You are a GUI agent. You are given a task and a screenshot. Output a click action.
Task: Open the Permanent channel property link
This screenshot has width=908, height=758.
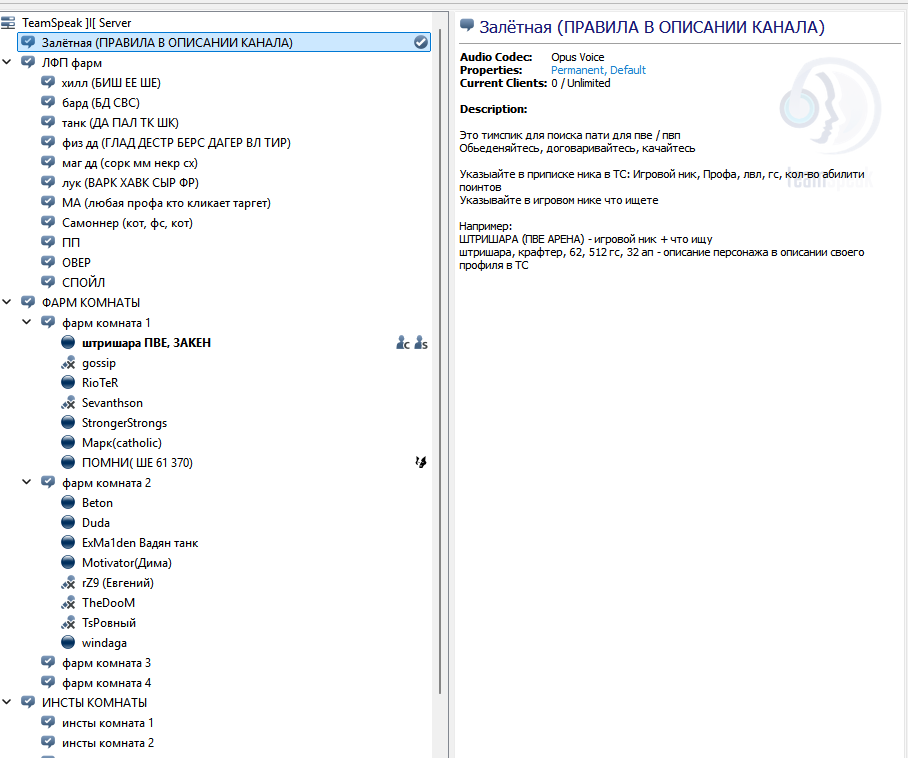pyautogui.click(x=577, y=70)
